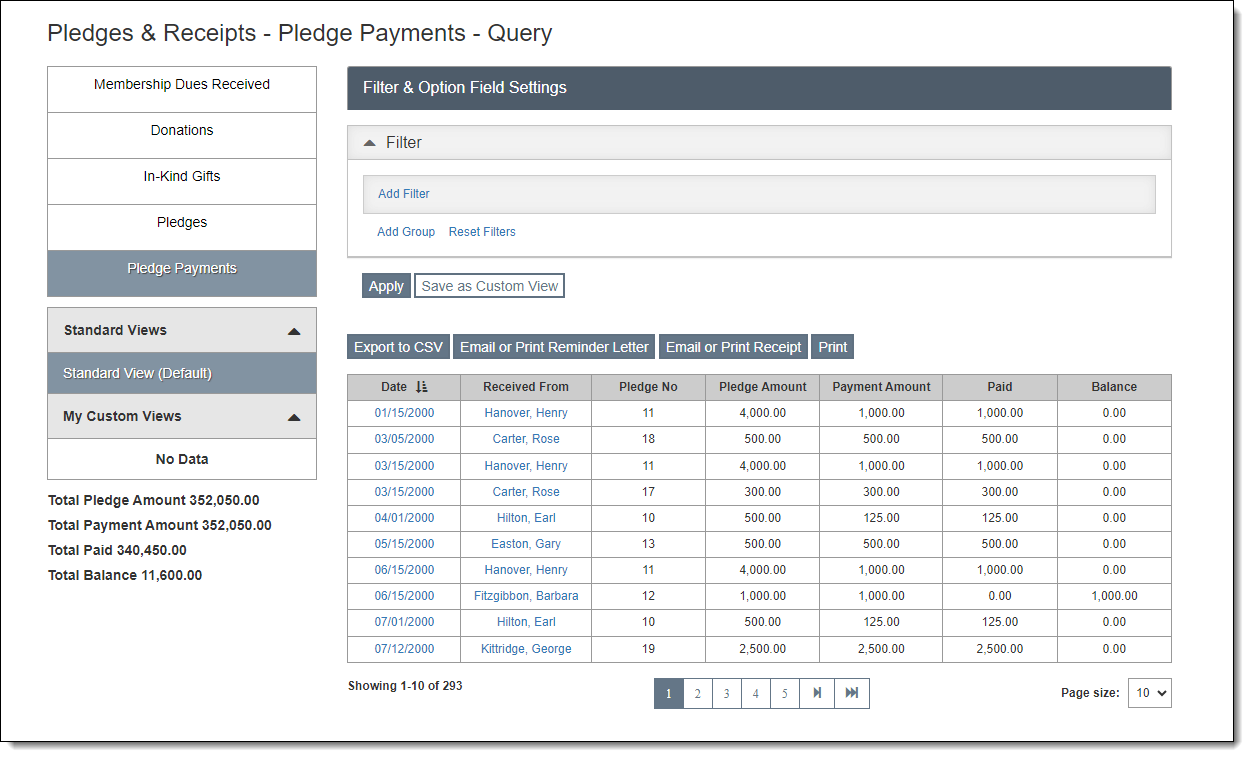This screenshot has width=1249, height=757.
Task: Click the Email or Print Receipt button
Action: tap(733, 347)
